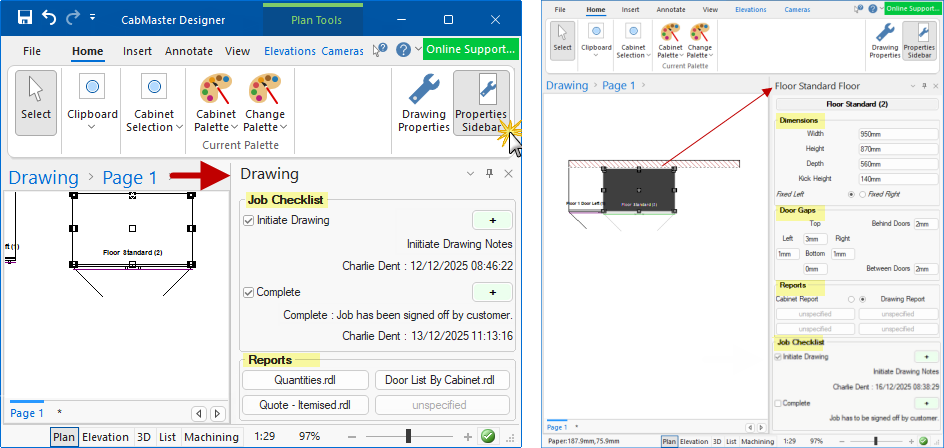Open the Quantities.rdl report
944x448 pixels.
coord(305,380)
